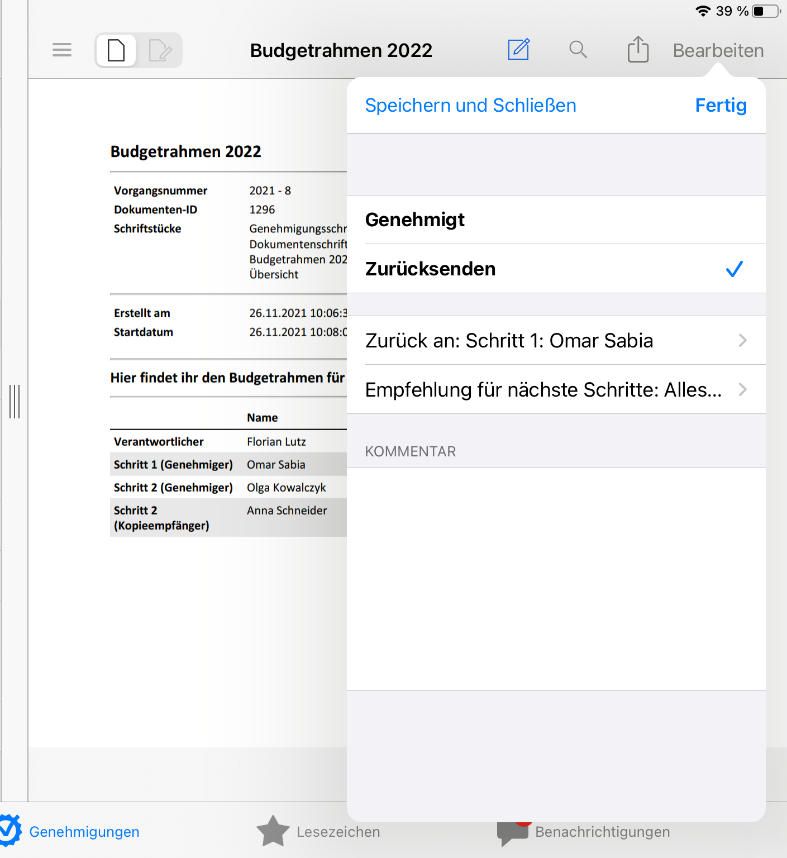Click into the Kommentar text area
The width and height of the screenshot is (787, 858).
coord(555,577)
